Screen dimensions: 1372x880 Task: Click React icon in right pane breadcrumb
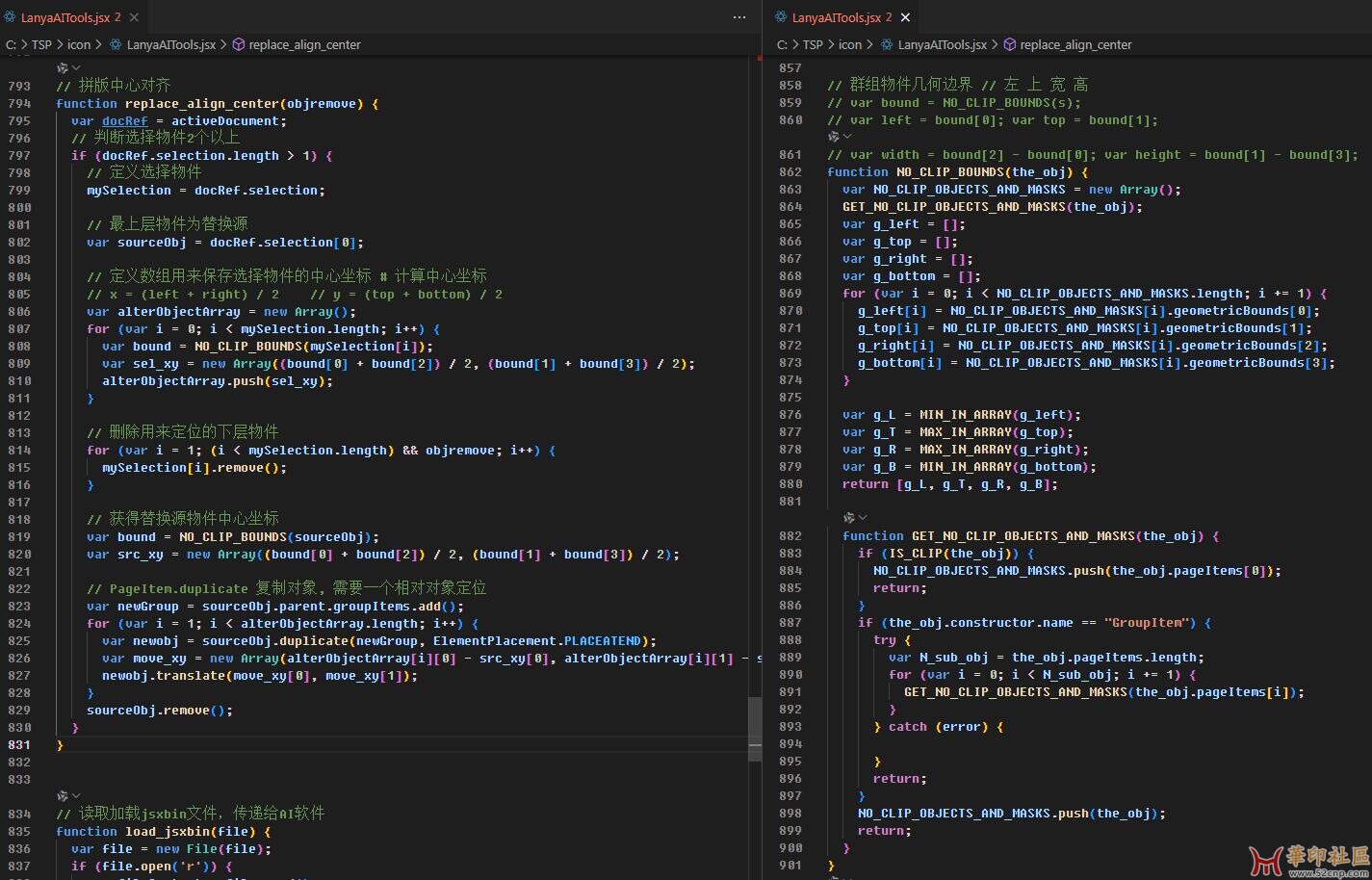click(887, 44)
